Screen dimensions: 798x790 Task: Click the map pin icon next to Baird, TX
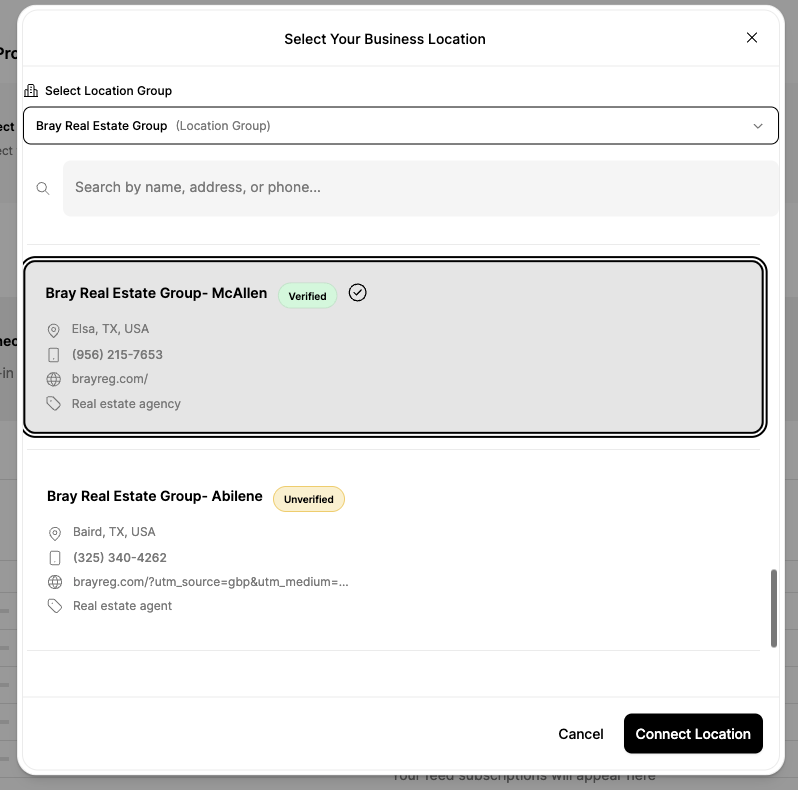(55, 533)
